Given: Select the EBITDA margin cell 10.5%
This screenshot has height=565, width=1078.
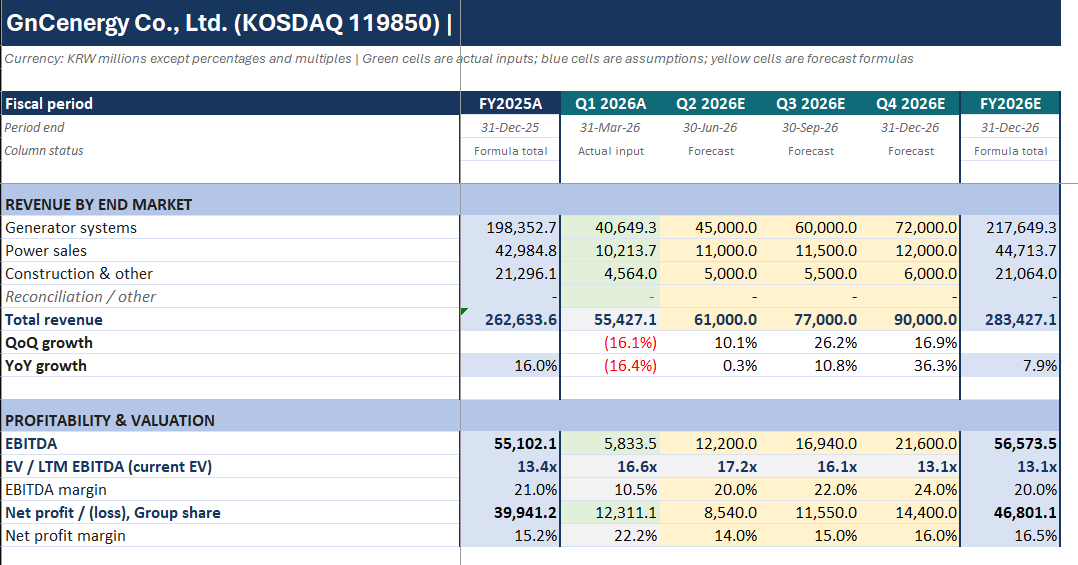Looking at the screenshot, I should pyautogui.click(x=610, y=489).
